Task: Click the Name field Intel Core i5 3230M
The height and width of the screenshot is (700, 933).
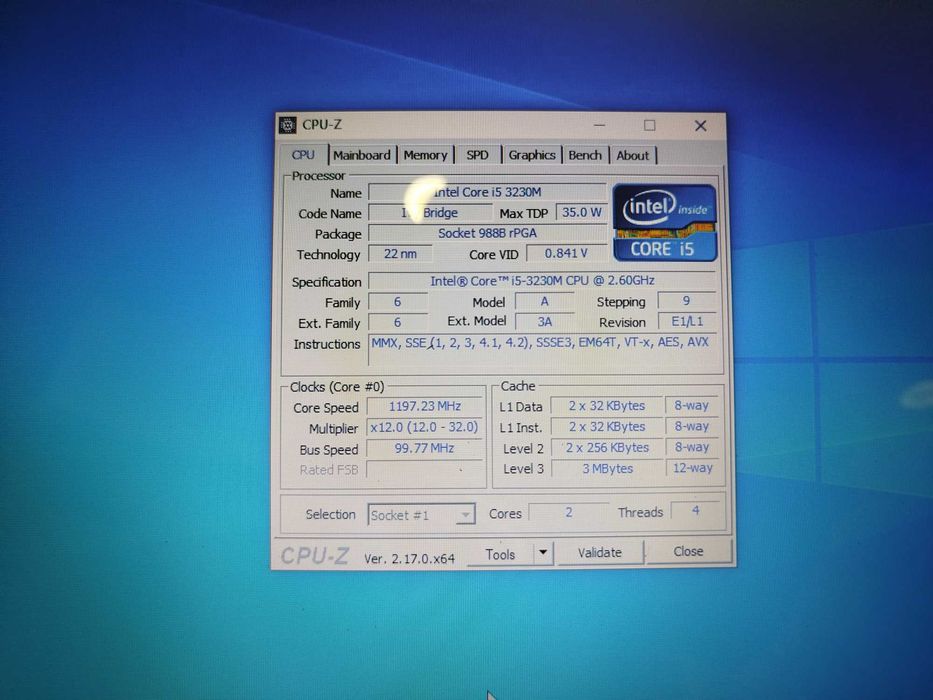Action: [487, 192]
